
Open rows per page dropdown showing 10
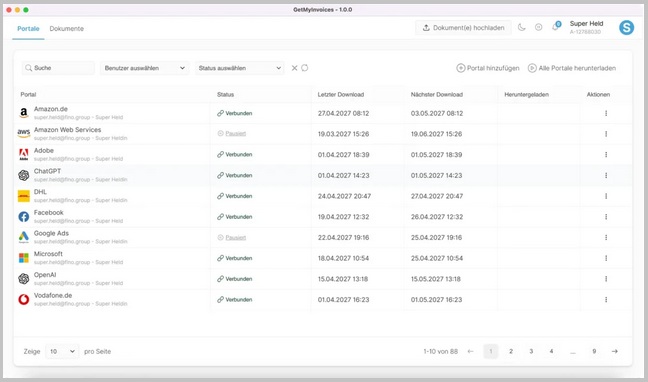click(x=62, y=351)
